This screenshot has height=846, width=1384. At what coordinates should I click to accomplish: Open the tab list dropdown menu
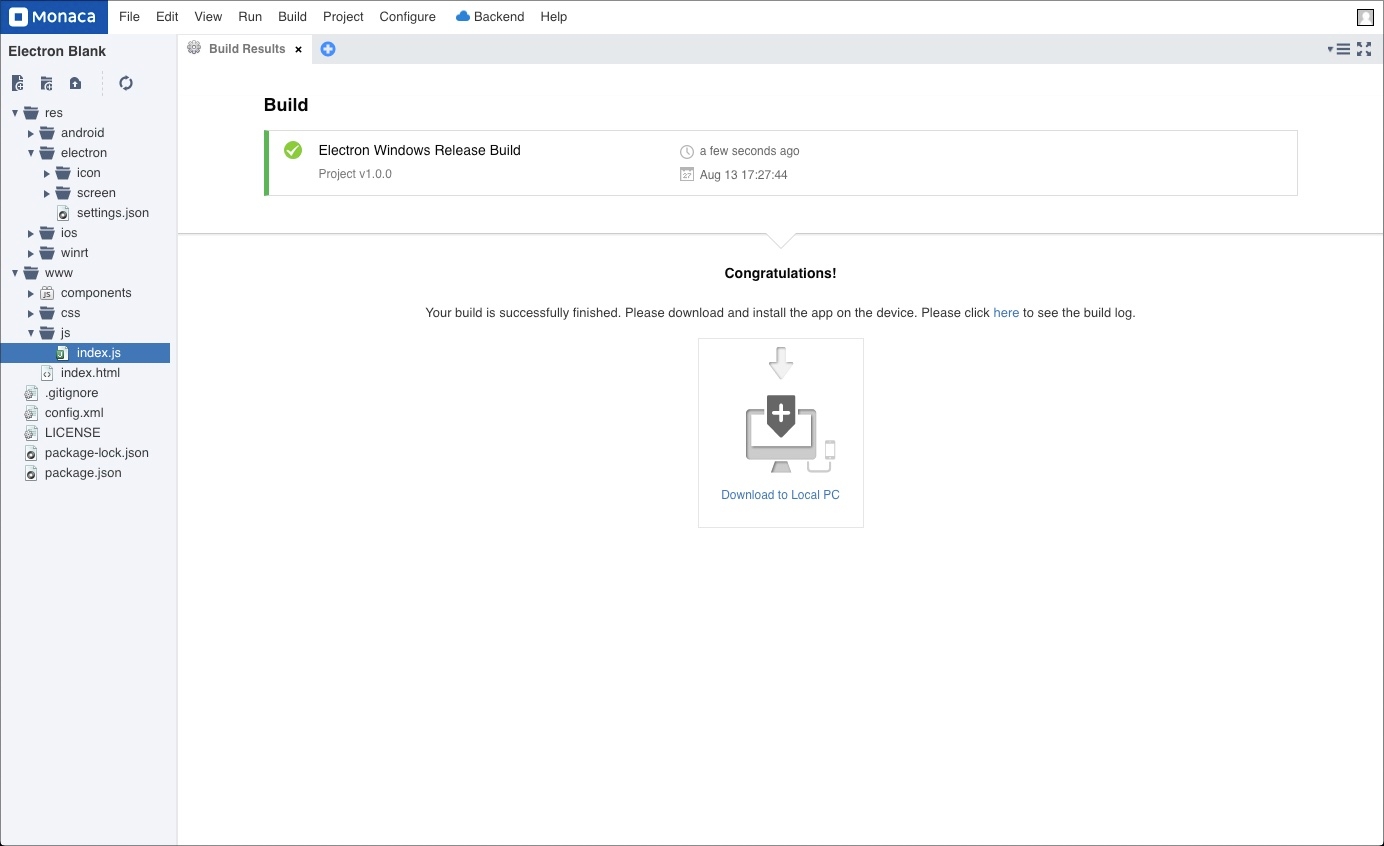point(1339,49)
